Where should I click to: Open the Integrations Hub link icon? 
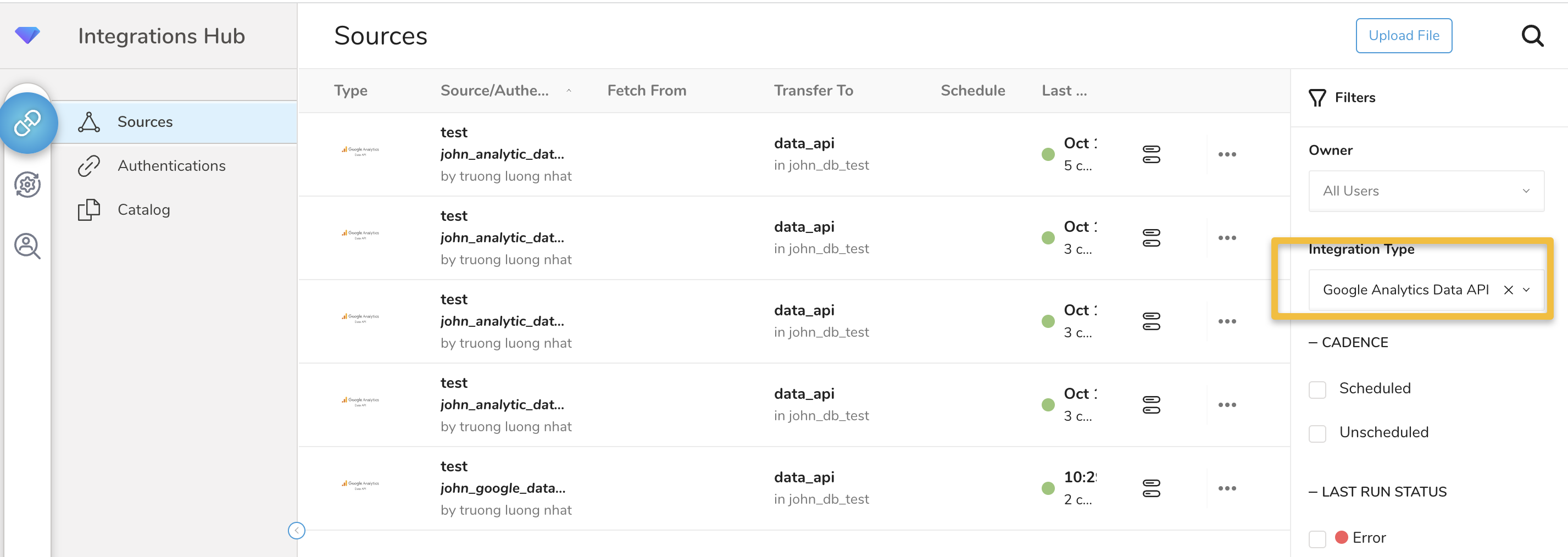pos(28,123)
